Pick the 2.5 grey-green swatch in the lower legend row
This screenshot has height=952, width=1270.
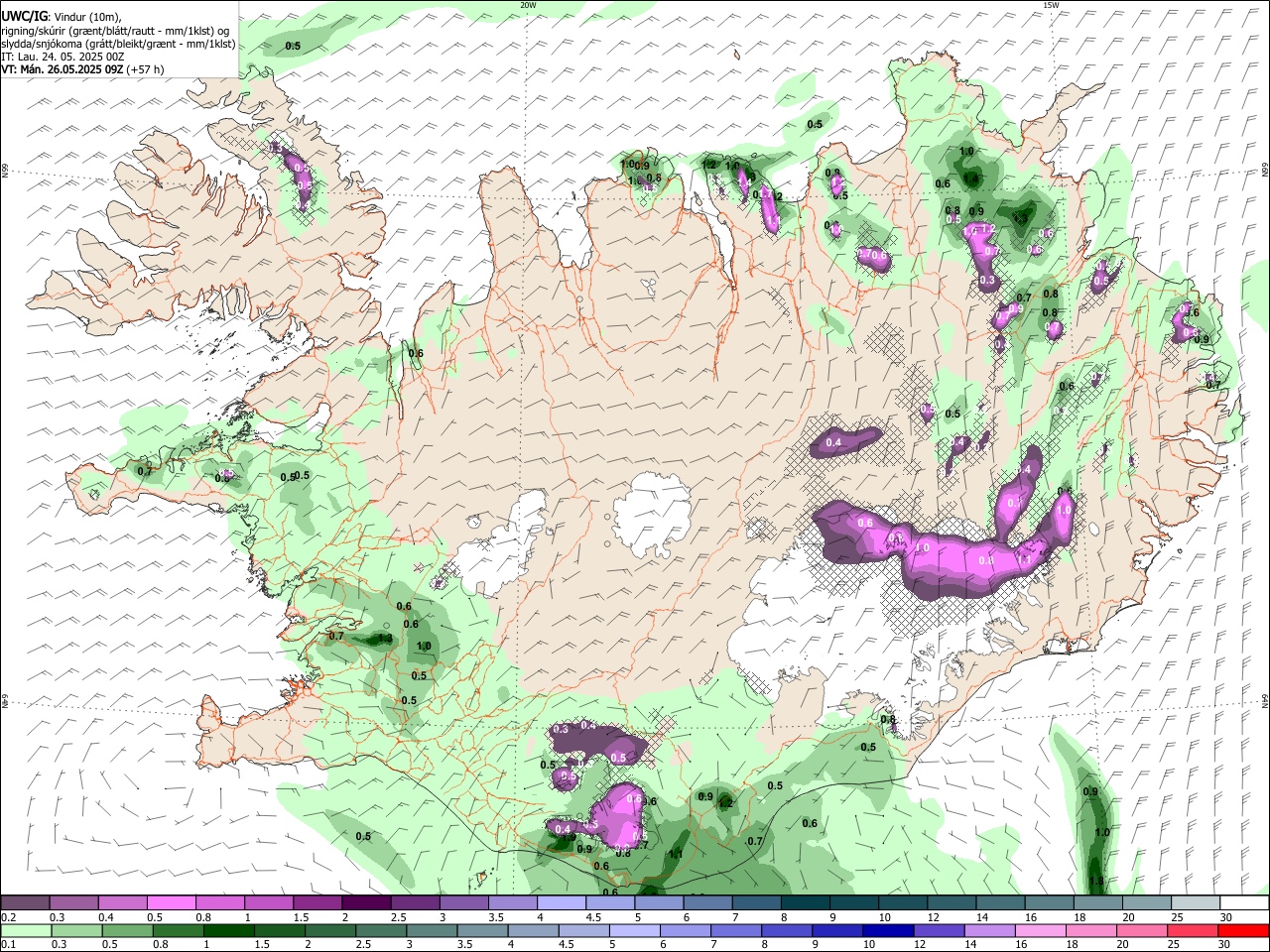[x=381, y=931]
